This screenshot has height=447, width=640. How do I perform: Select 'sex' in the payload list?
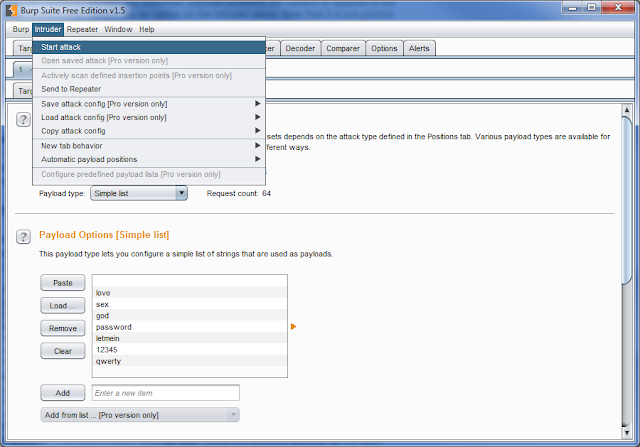[189, 305]
